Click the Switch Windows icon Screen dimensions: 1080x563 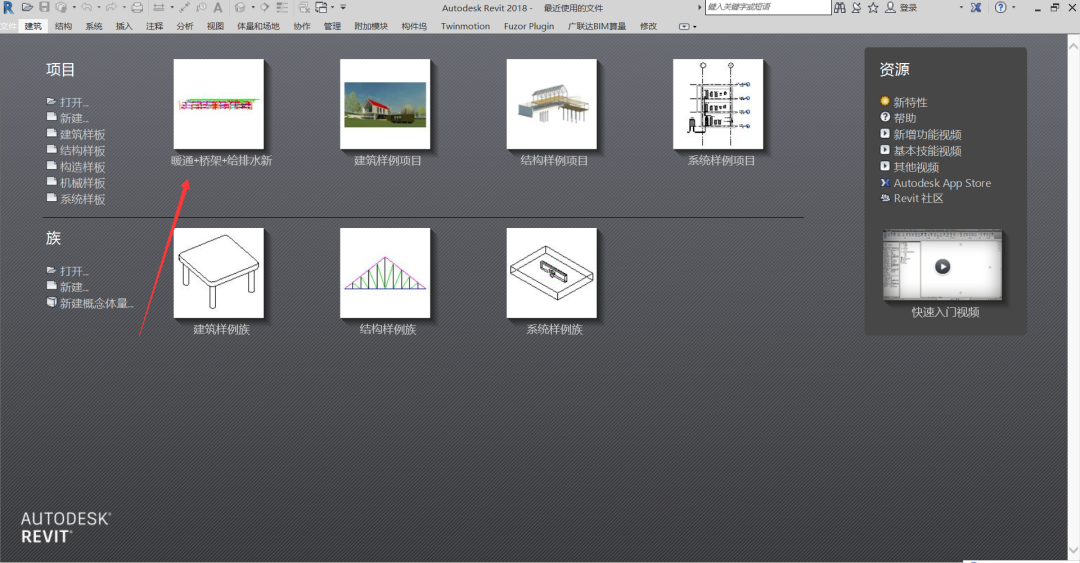coord(322,8)
